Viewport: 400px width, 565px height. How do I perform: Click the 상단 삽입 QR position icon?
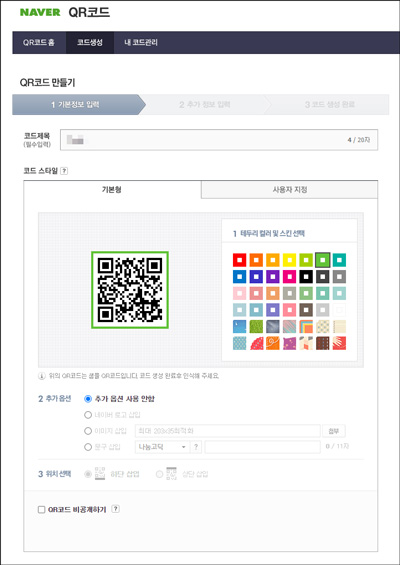172,473
